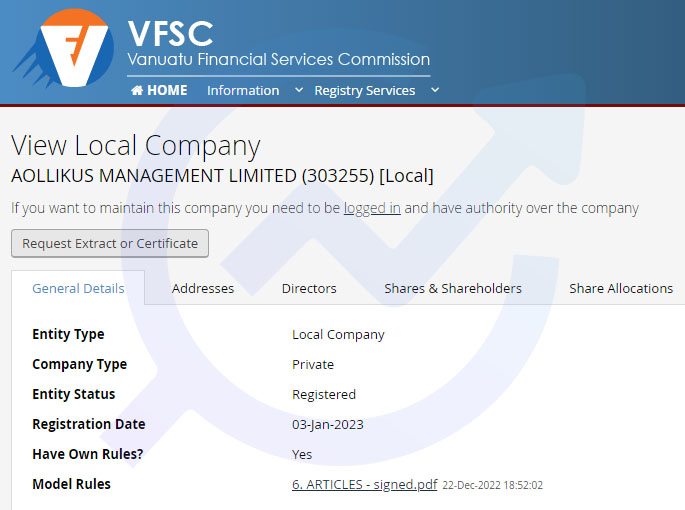The width and height of the screenshot is (685, 510).
Task: Switch to the Addresses tab
Action: pyautogui.click(x=203, y=288)
